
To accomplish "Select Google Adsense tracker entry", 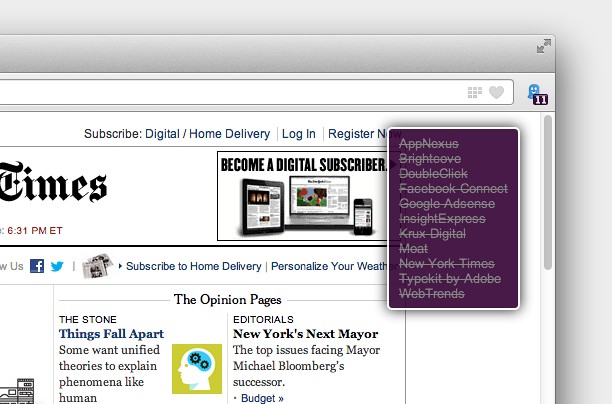I will click(x=447, y=204).
